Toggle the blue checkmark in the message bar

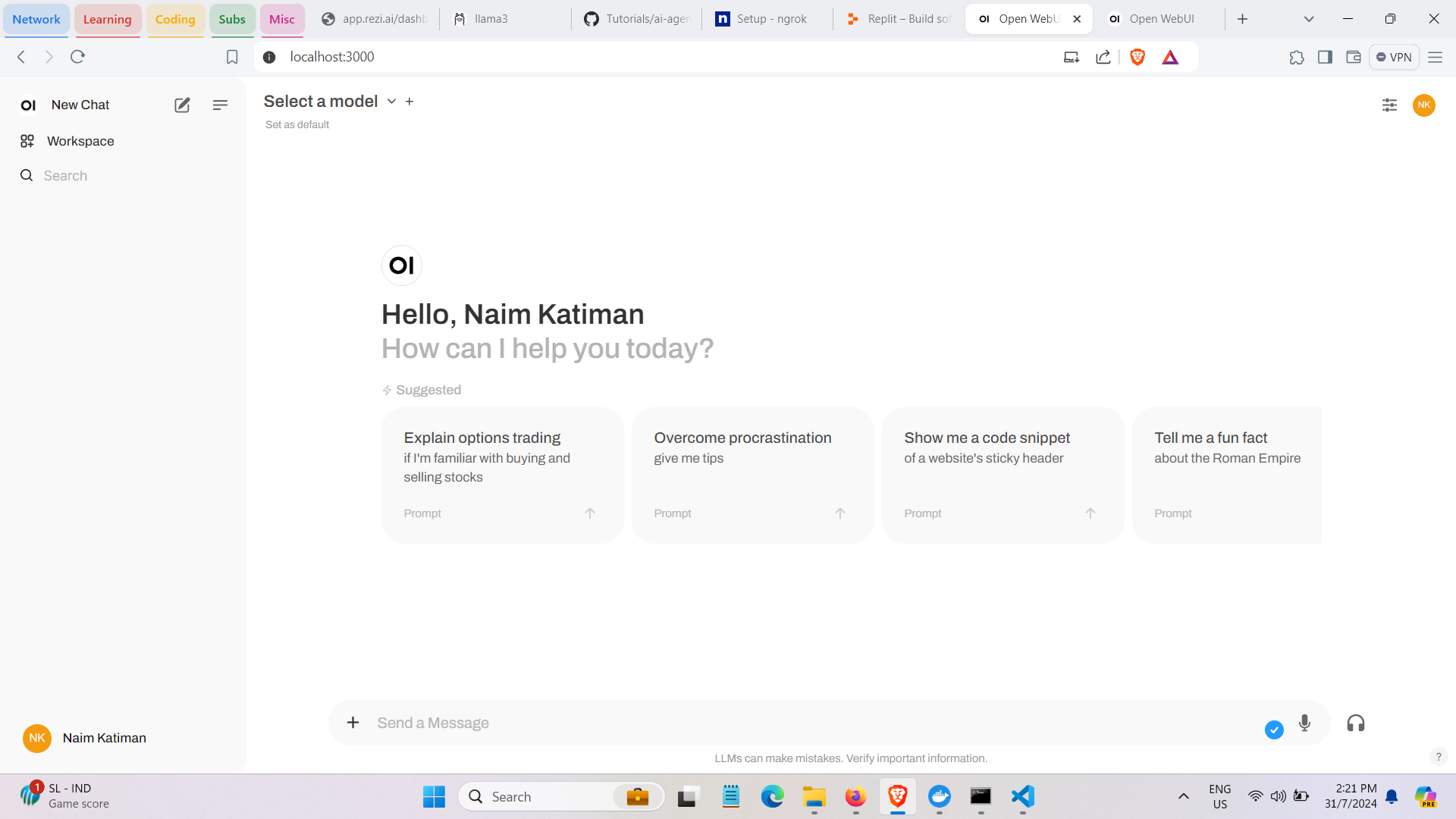1274,730
